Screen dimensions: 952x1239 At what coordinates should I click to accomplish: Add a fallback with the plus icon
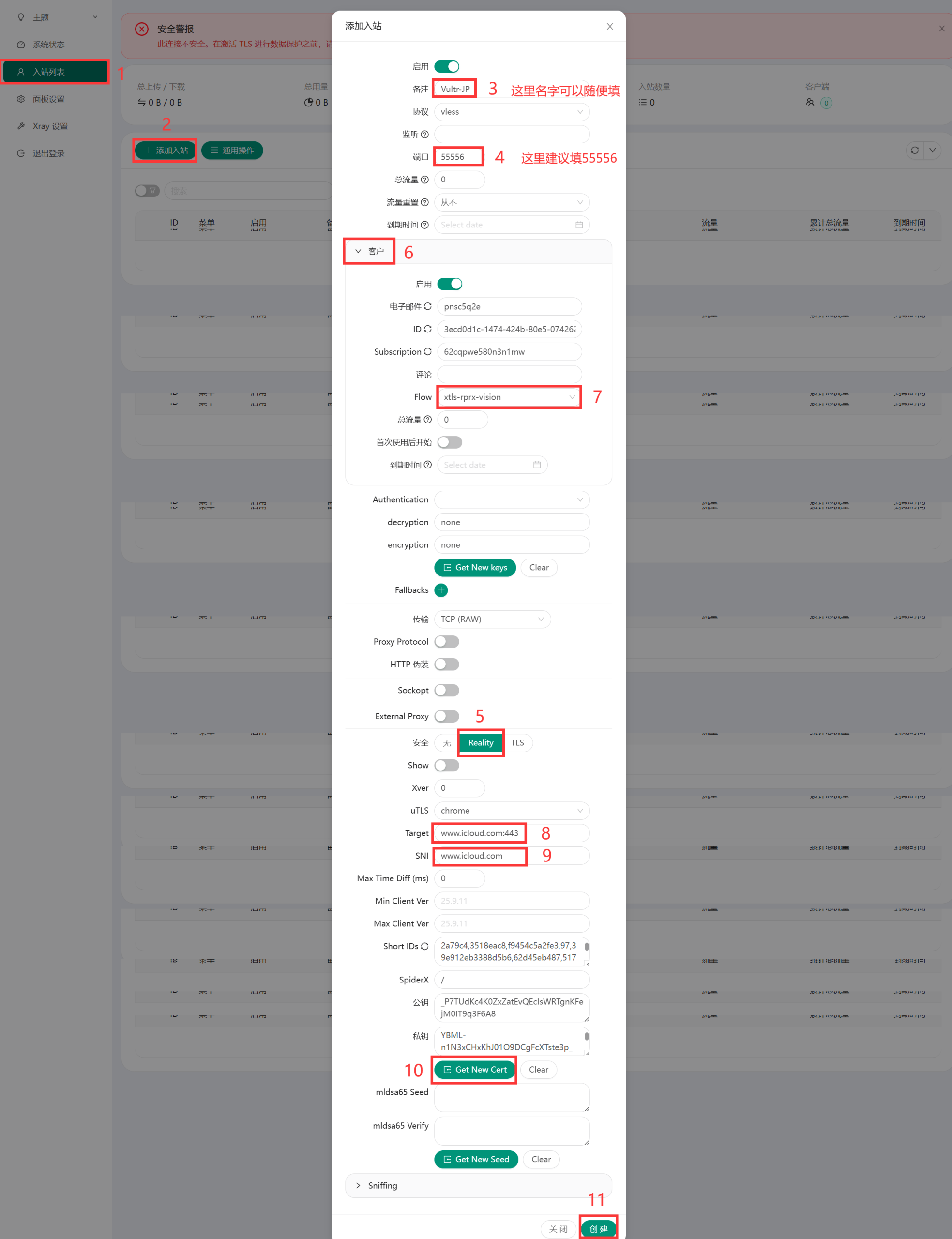coord(441,590)
